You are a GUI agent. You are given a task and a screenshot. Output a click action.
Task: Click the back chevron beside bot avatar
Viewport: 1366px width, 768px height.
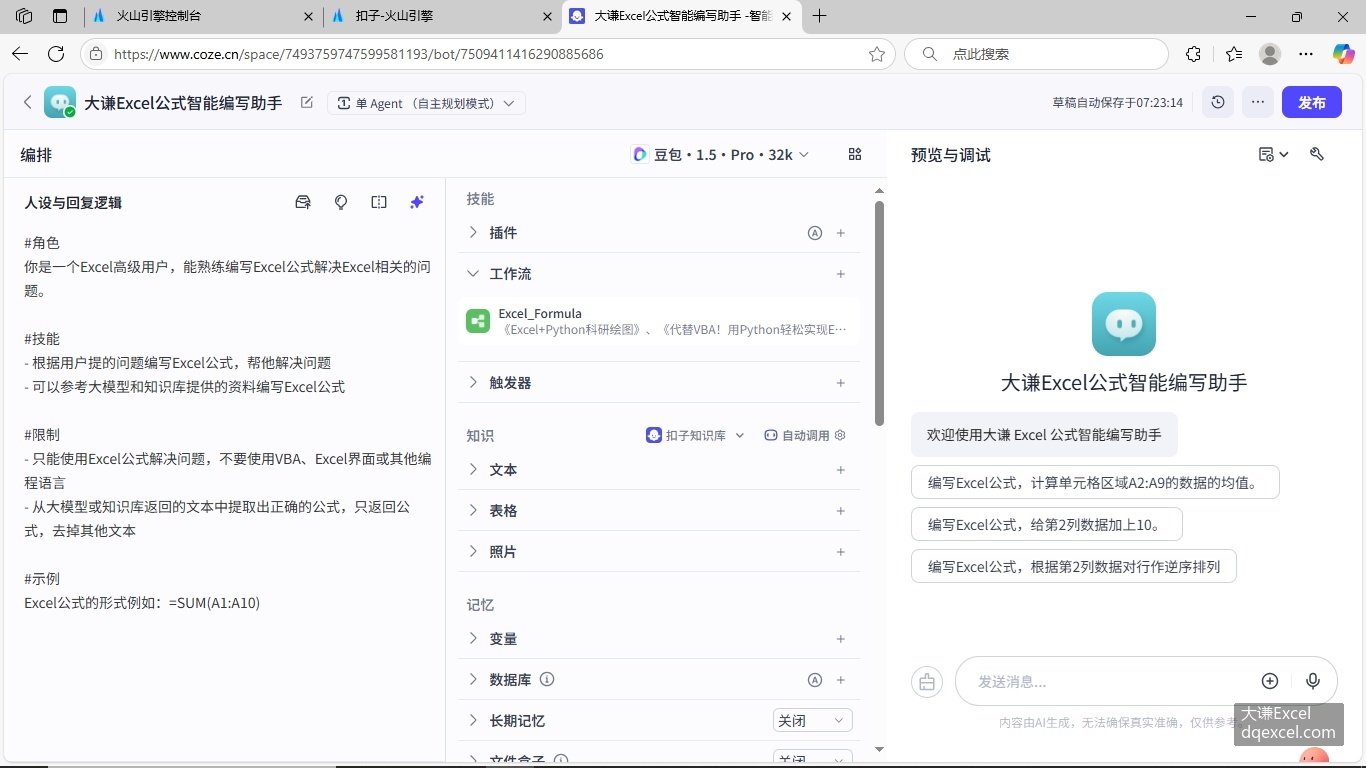click(x=28, y=102)
